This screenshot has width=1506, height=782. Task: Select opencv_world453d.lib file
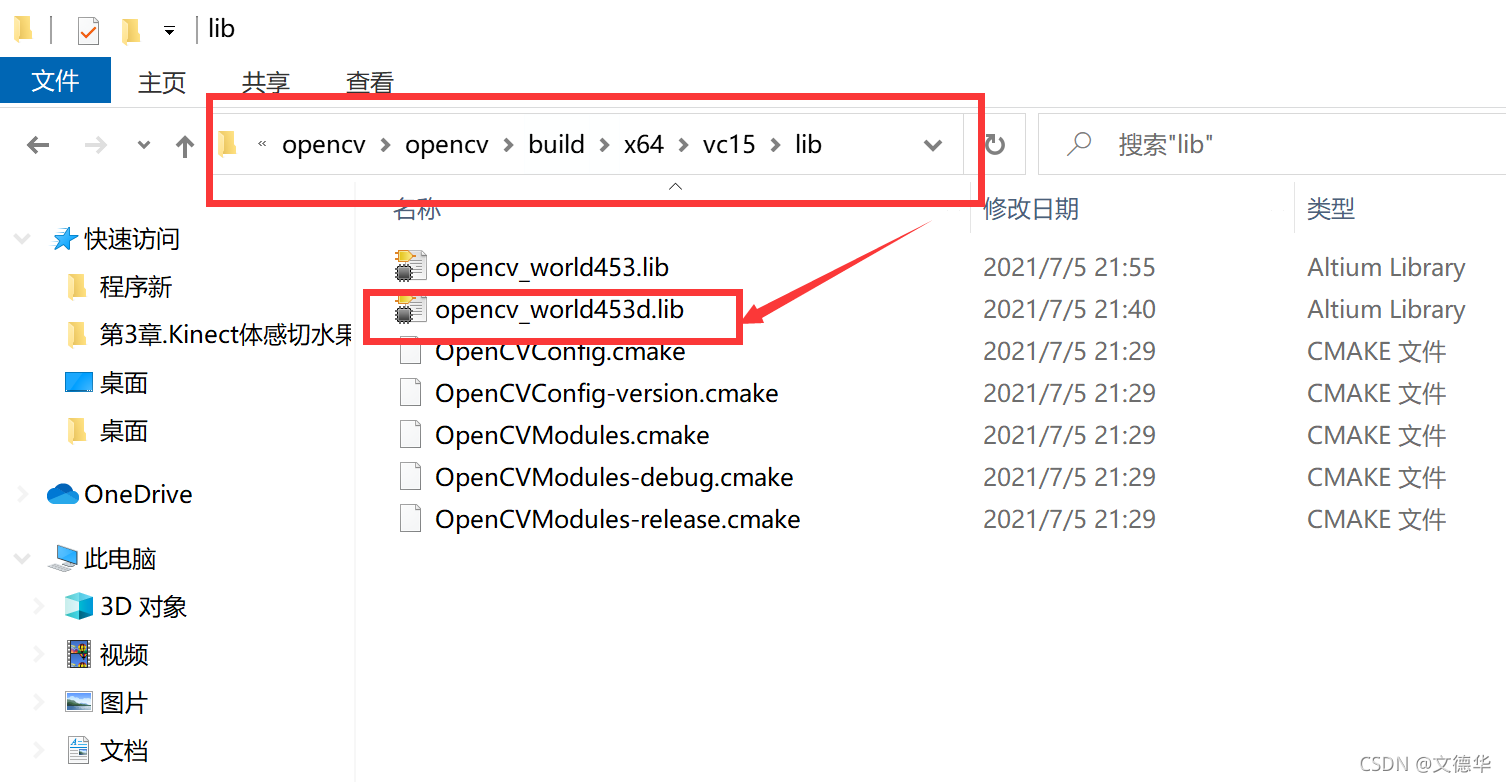click(559, 310)
